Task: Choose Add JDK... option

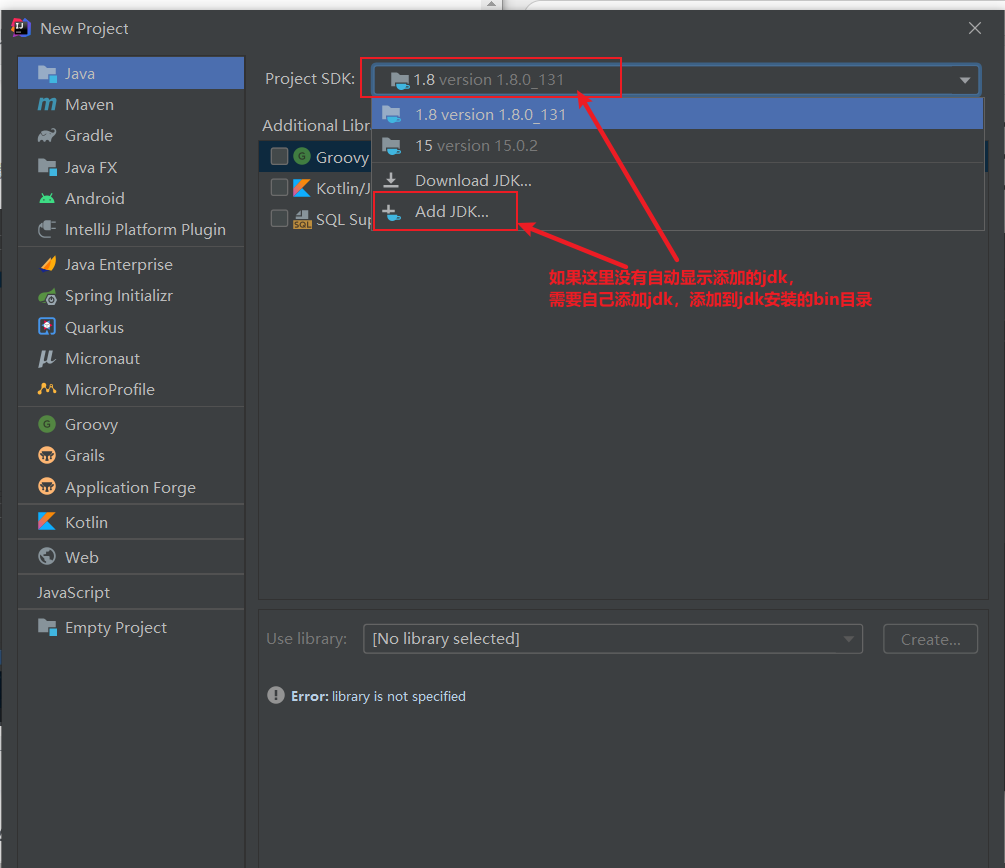Action: tap(677, 212)
